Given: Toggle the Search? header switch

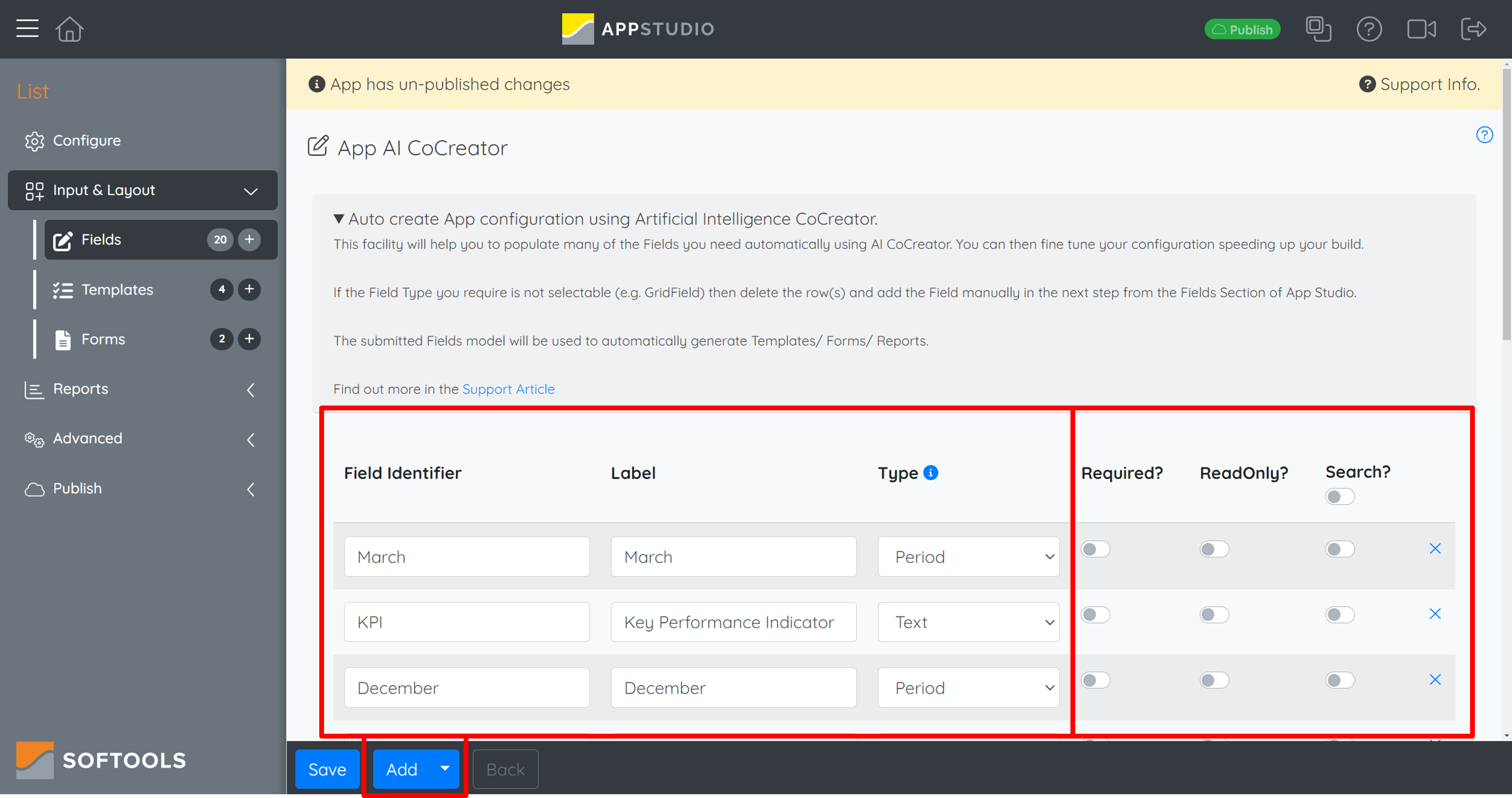Looking at the screenshot, I should [x=1339, y=497].
